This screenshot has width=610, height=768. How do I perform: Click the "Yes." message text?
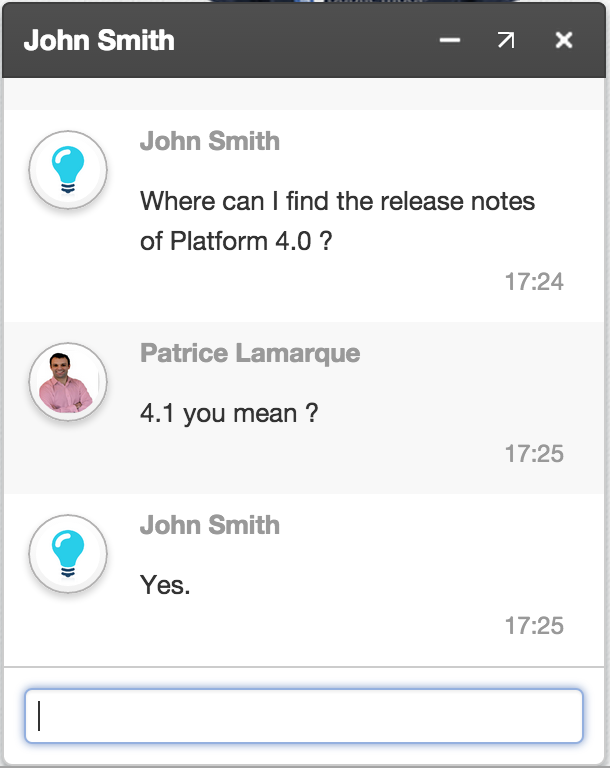(165, 585)
